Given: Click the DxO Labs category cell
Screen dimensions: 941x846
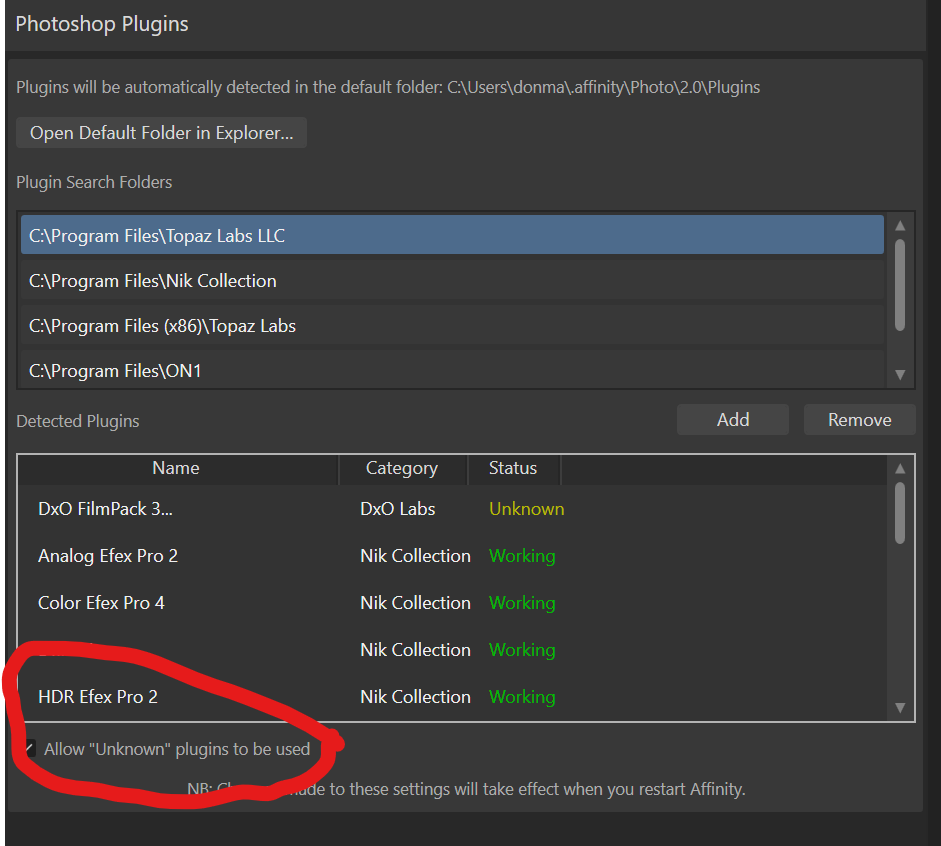Looking at the screenshot, I should 397,509.
